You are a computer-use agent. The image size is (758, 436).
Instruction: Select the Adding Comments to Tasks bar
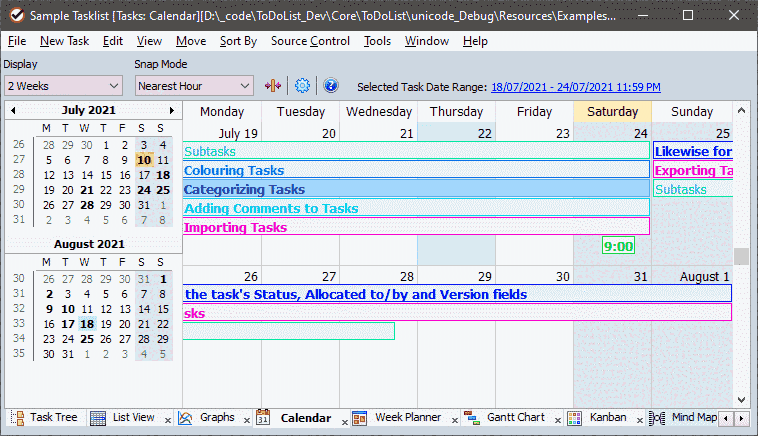(x=416, y=208)
